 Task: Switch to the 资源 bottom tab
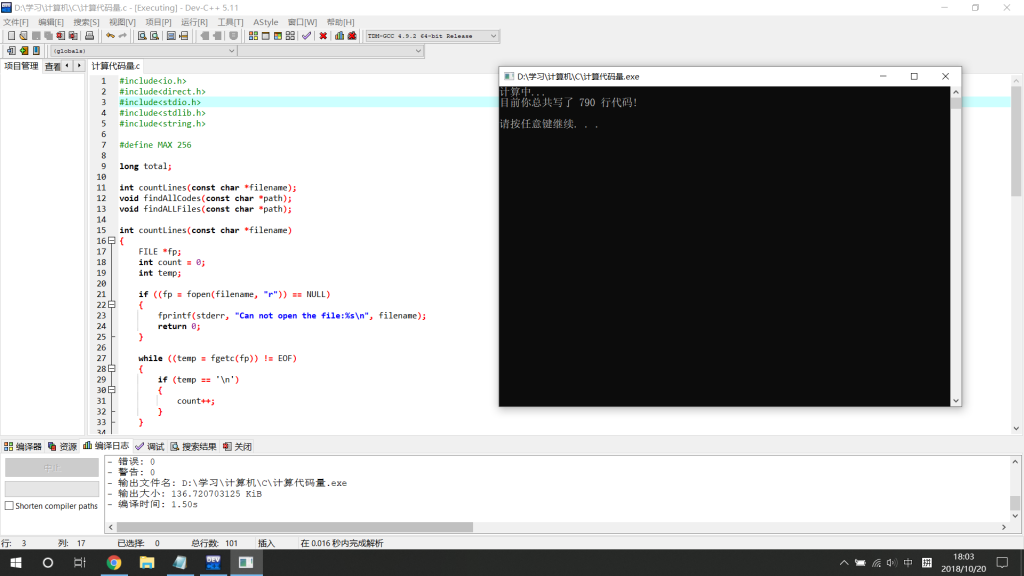62,447
